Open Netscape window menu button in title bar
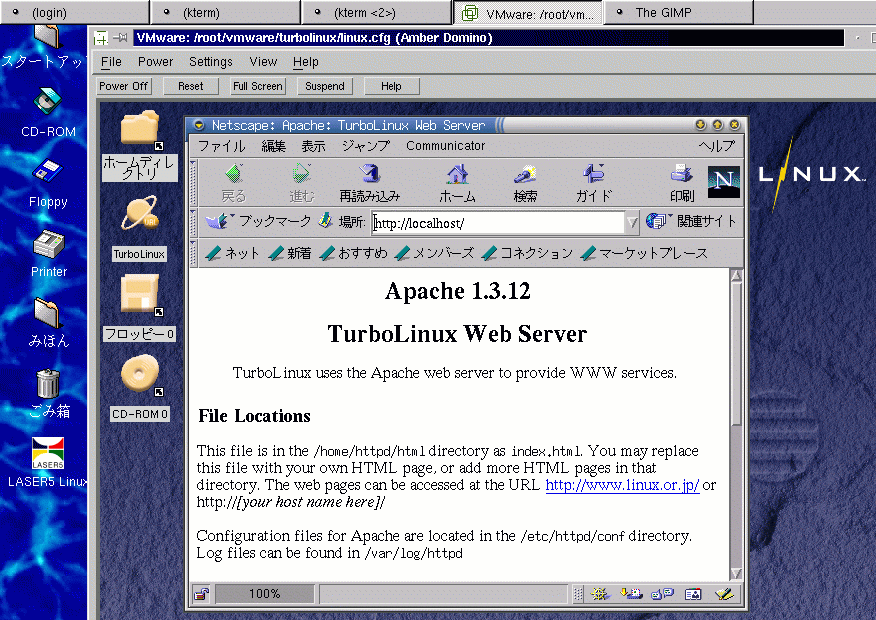The width and height of the screenshot is (876, 620). (x=199, y=125)
